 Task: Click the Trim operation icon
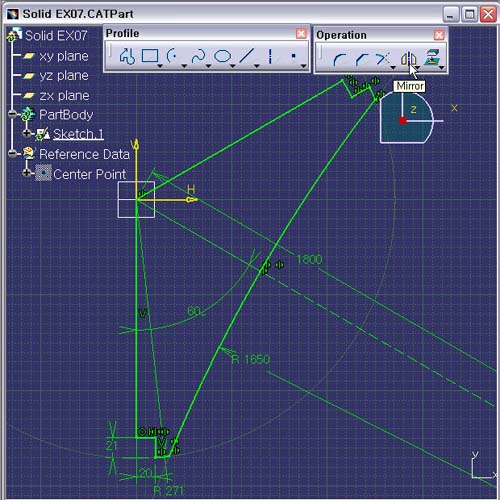point(383,59)
